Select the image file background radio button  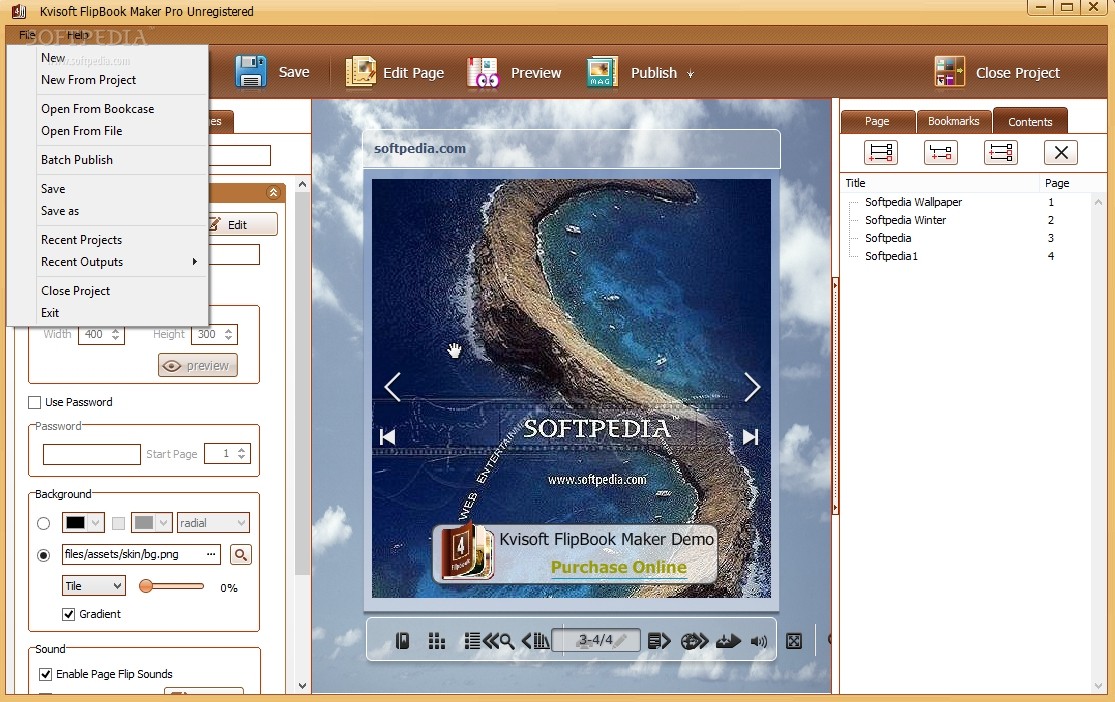pos(43,555)
